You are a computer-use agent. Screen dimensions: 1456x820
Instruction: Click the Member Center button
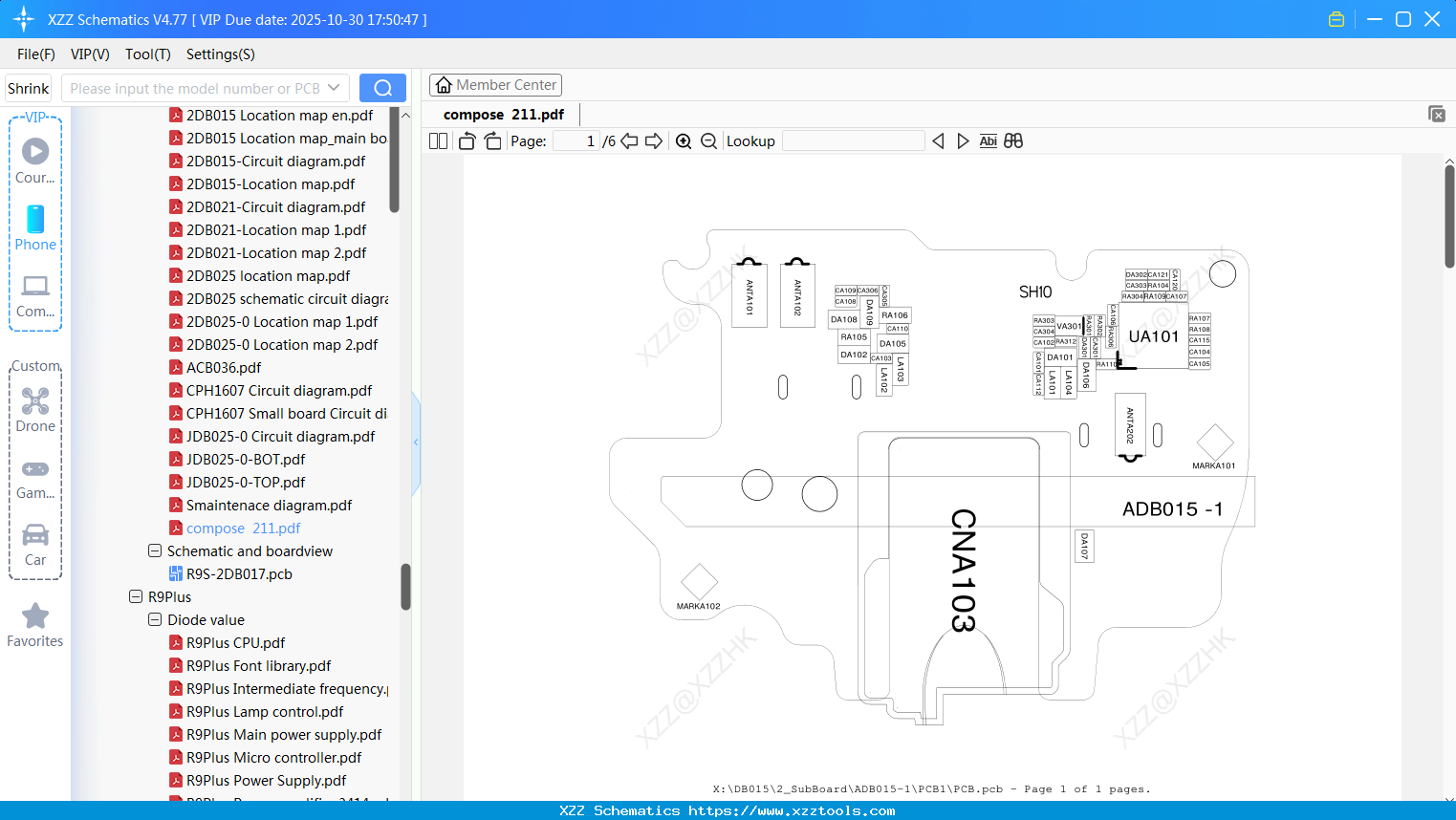tap(495, 85)
